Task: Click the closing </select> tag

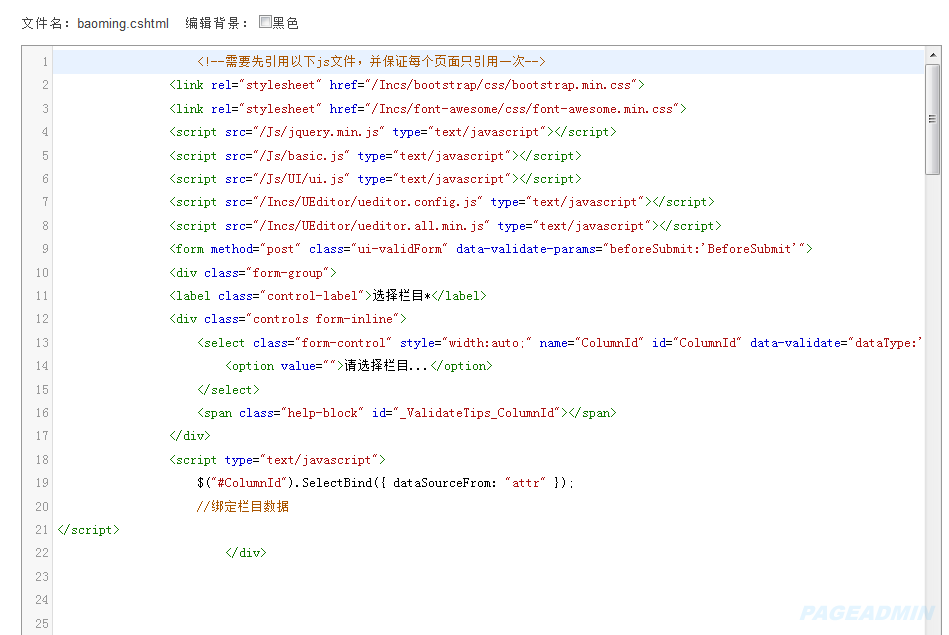Action: [x=228, y=390]
